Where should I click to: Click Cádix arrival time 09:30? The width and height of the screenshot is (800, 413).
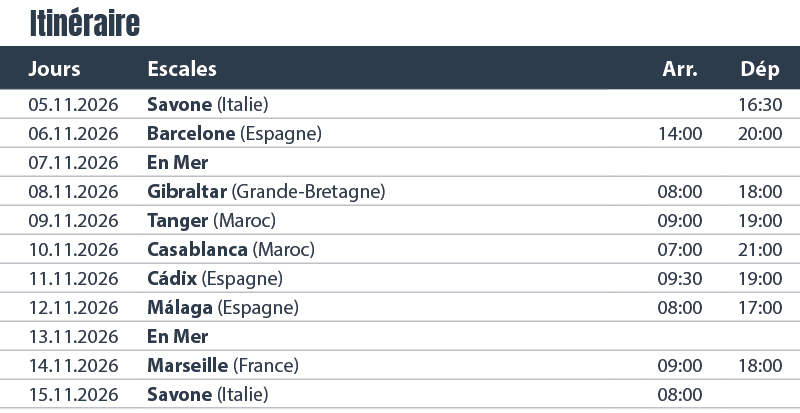click(680, 278)
